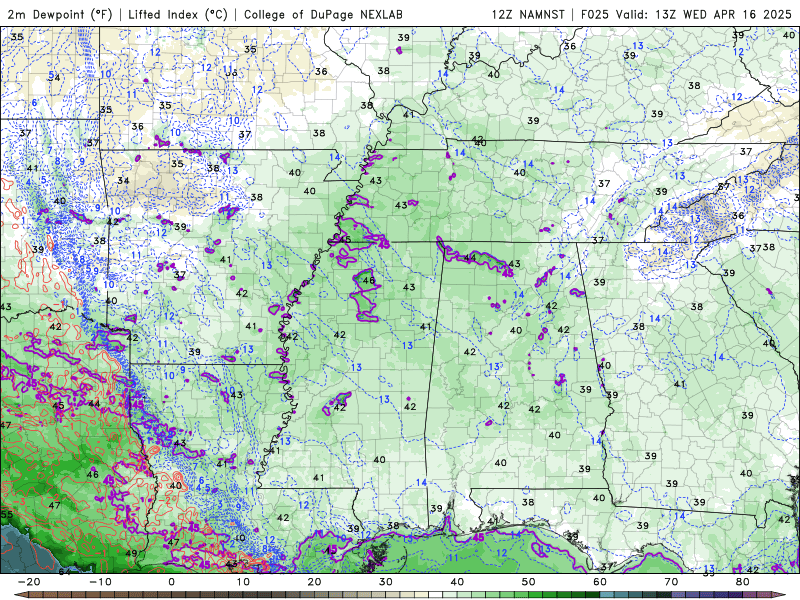Click the '30' color scale label

coord(386,582)
